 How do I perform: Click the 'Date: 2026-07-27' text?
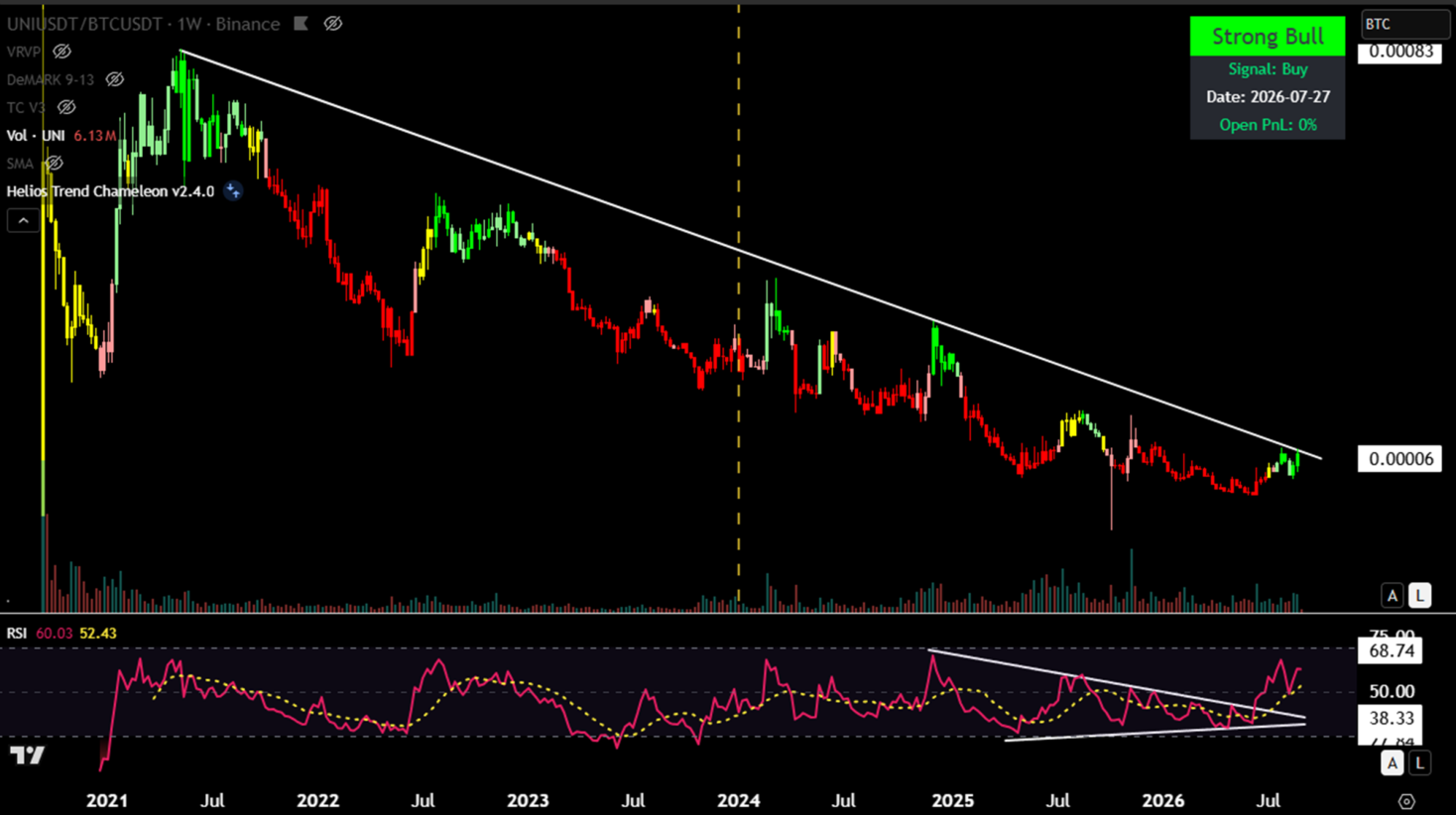[x=1268, y=96]
